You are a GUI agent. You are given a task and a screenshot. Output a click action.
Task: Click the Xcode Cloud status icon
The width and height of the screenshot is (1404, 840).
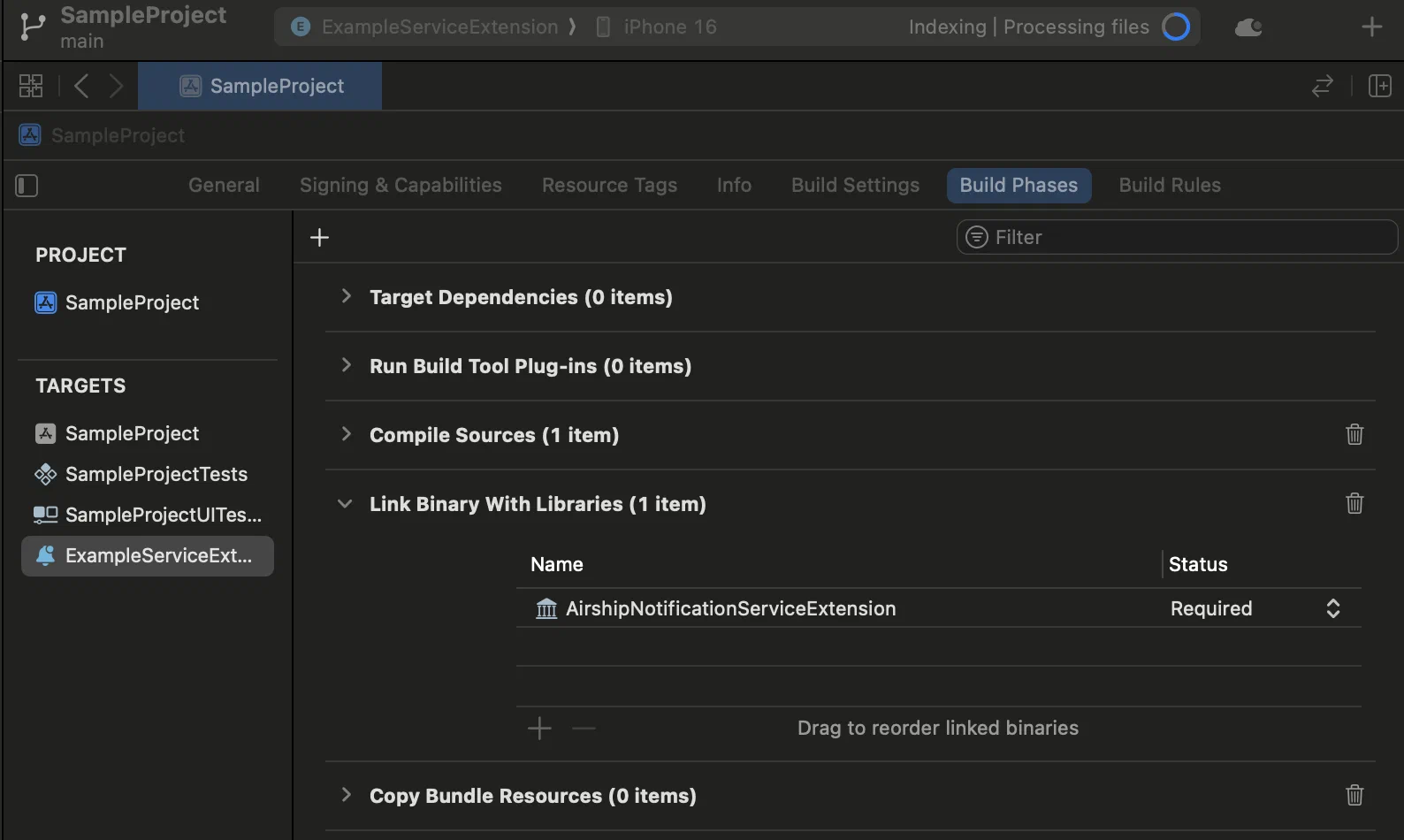[1248, 27]
